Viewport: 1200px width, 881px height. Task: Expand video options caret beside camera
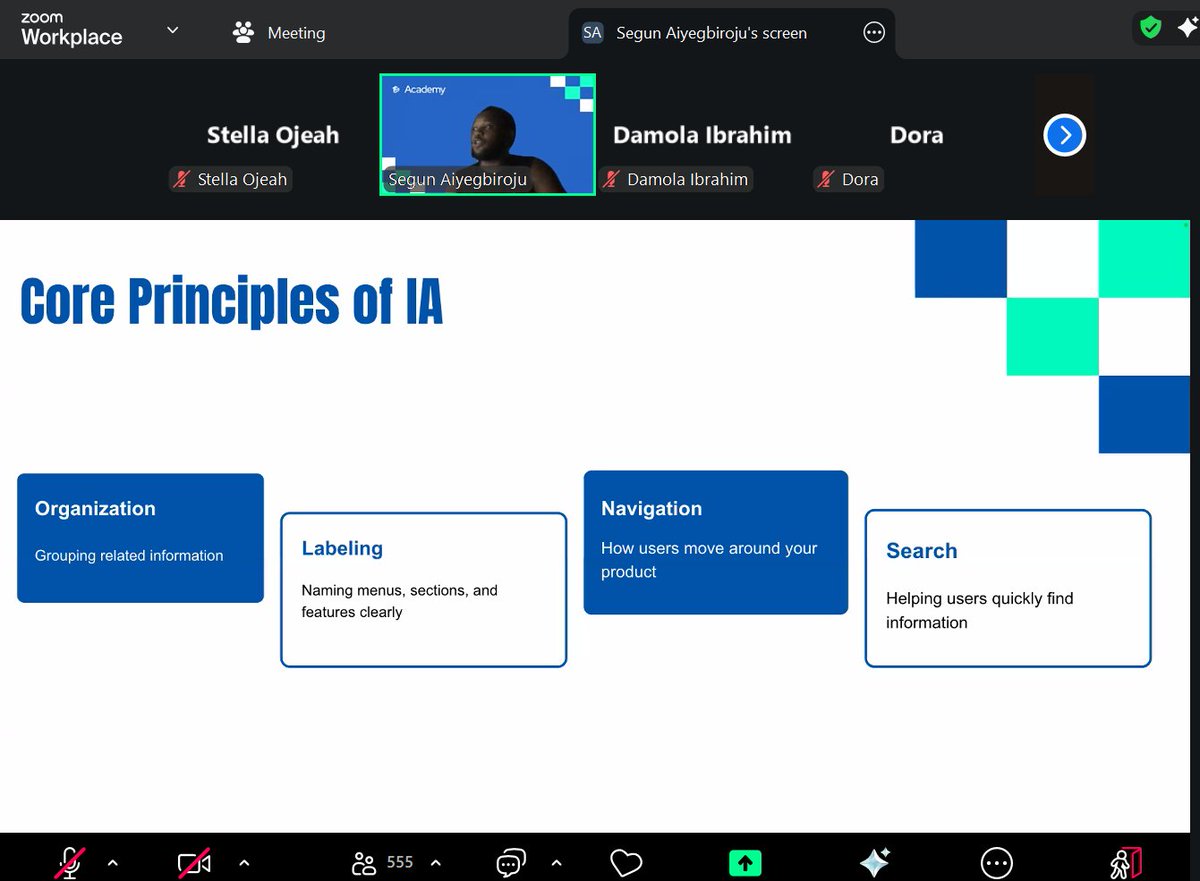point(244,862)
